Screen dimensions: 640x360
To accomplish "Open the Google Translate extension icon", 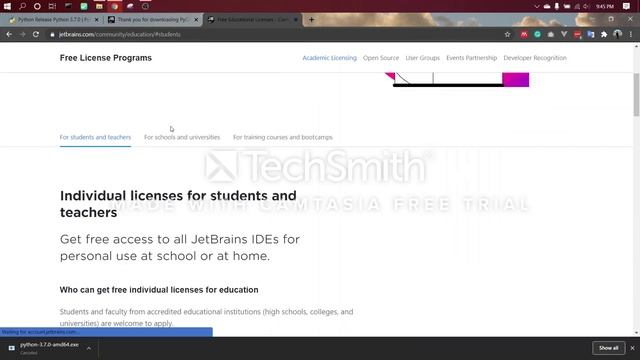I will [591, 35].
